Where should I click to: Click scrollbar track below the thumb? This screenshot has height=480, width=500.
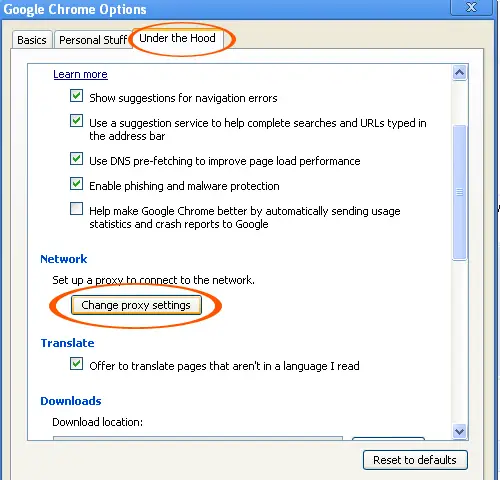click(x=460, y=342)
